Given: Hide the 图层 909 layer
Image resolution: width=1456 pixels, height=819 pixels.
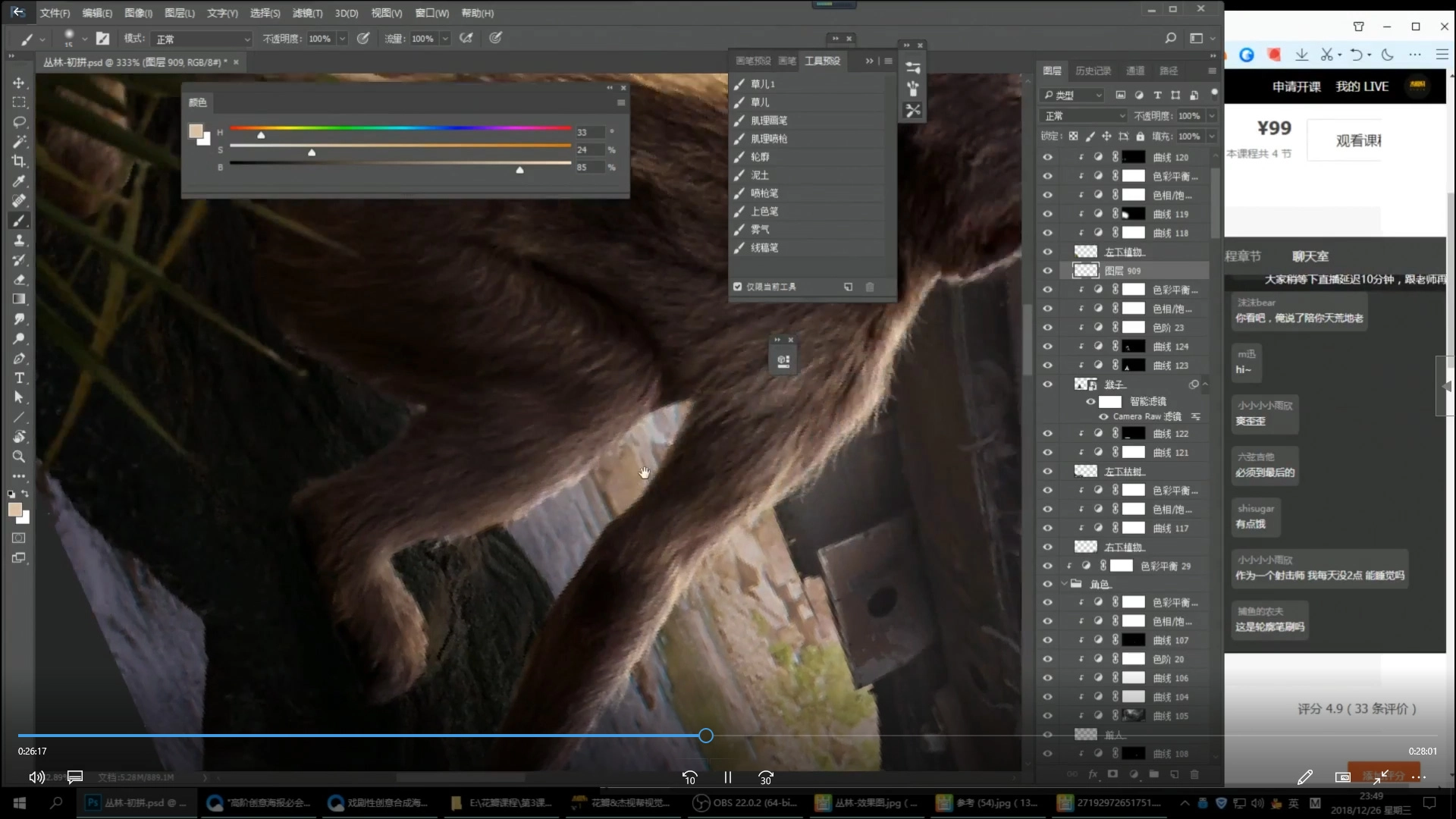Looking at the screenshot, I should 1047,271.
